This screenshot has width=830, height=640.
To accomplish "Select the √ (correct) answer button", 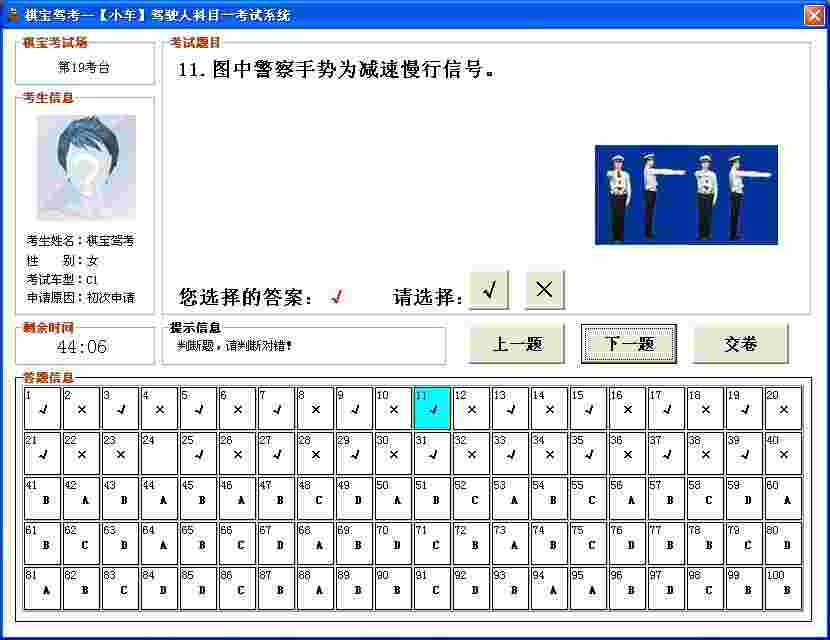I will pyautogui.click(x=489, y=289).
